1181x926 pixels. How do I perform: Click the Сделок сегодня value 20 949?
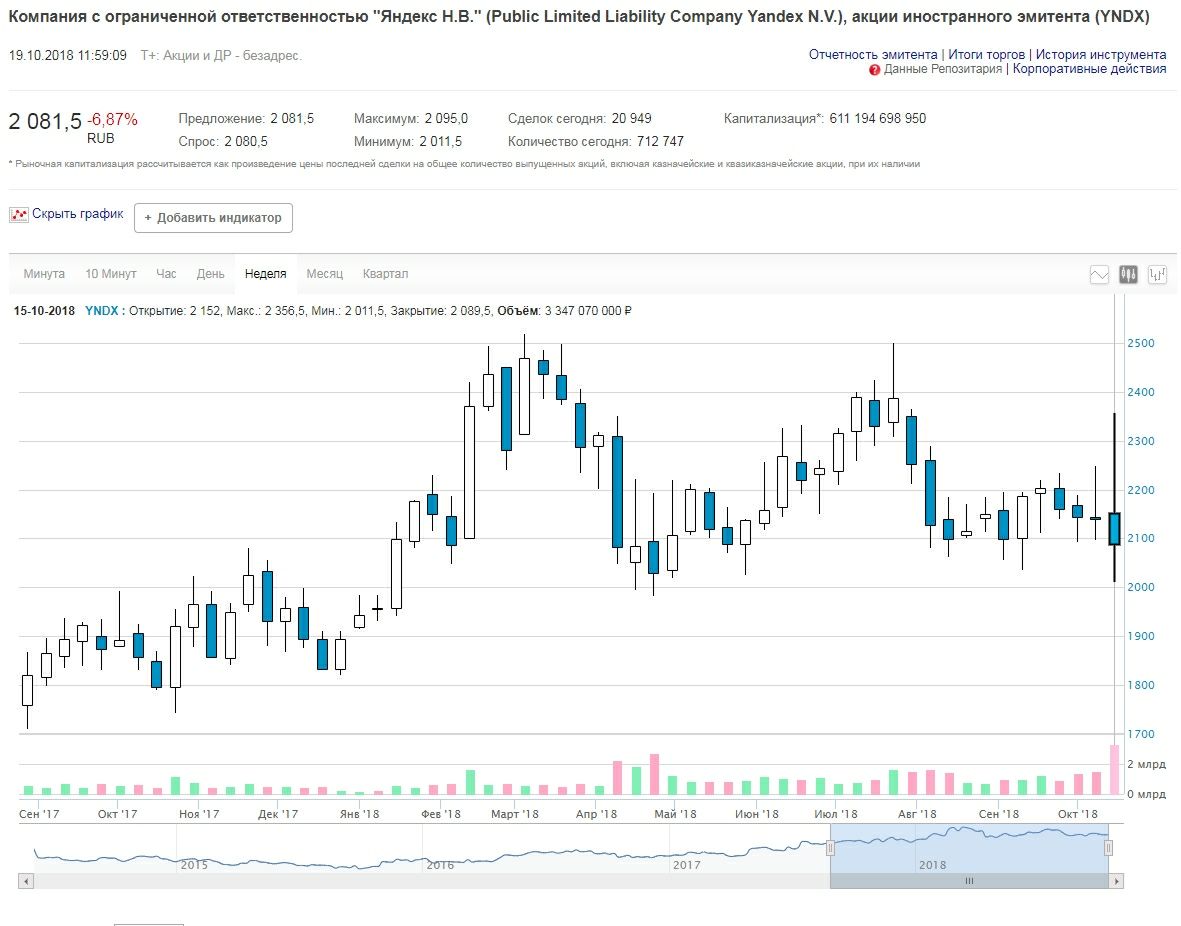pos(631,118)
